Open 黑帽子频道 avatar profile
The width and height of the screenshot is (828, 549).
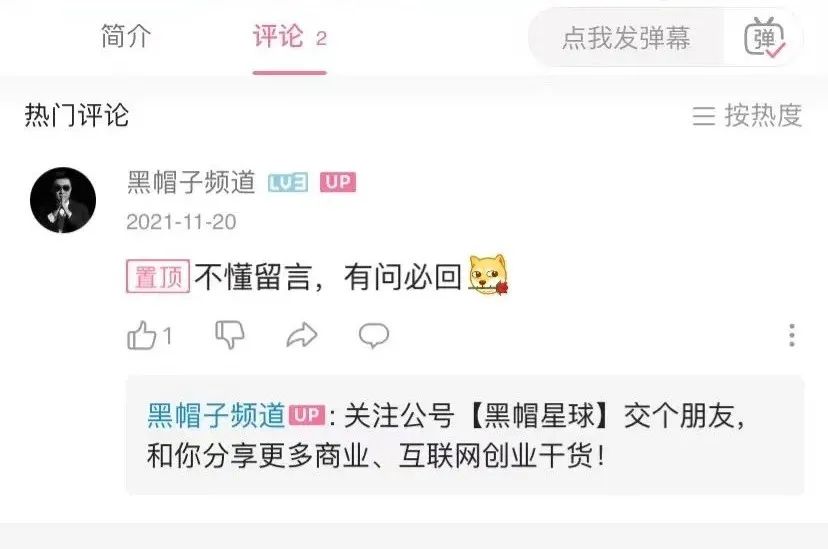tap(63, 200)
